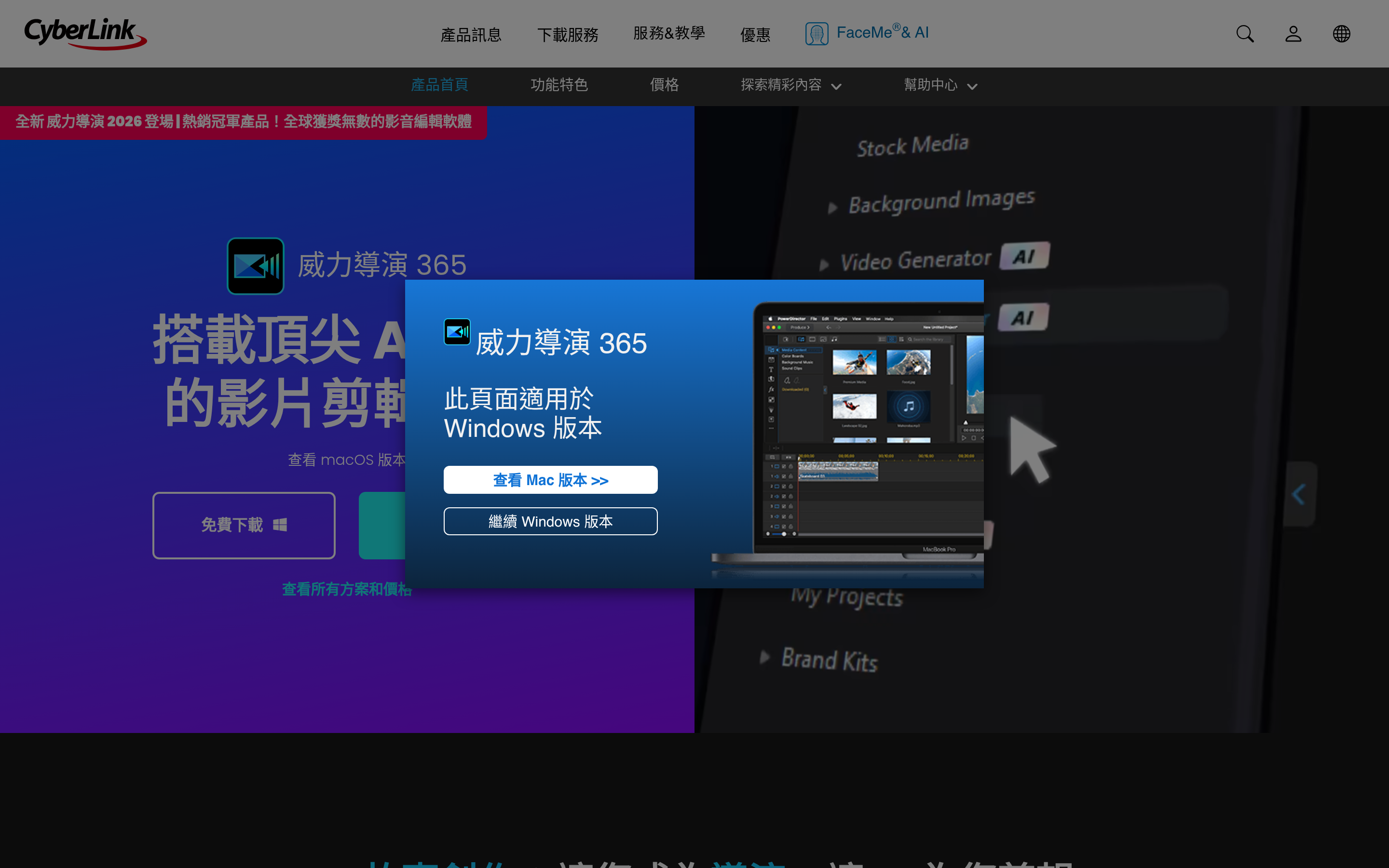Expand Background Images triangle

[x=832, y=208]
